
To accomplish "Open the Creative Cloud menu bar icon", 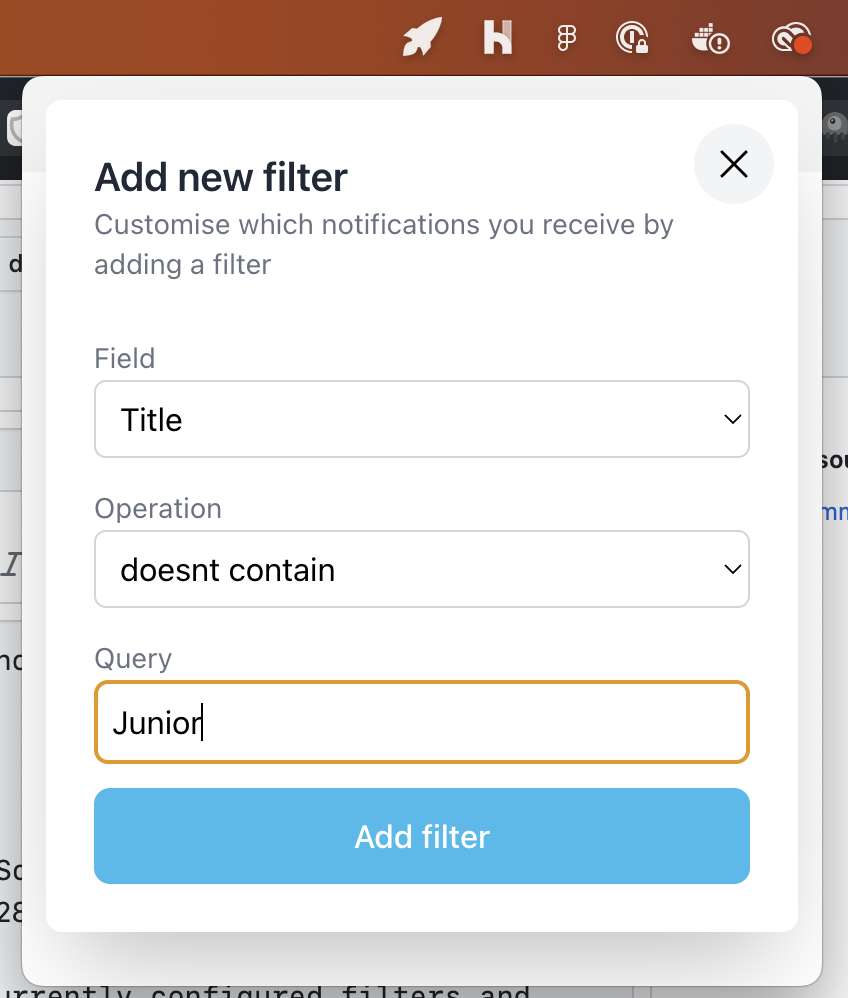I will pos(791,38).
